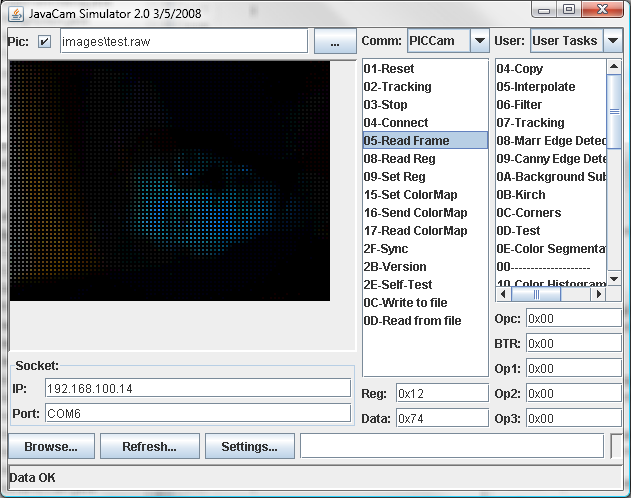Click horizontal scrollbar thumb of task list

click(x=536, y=294)
